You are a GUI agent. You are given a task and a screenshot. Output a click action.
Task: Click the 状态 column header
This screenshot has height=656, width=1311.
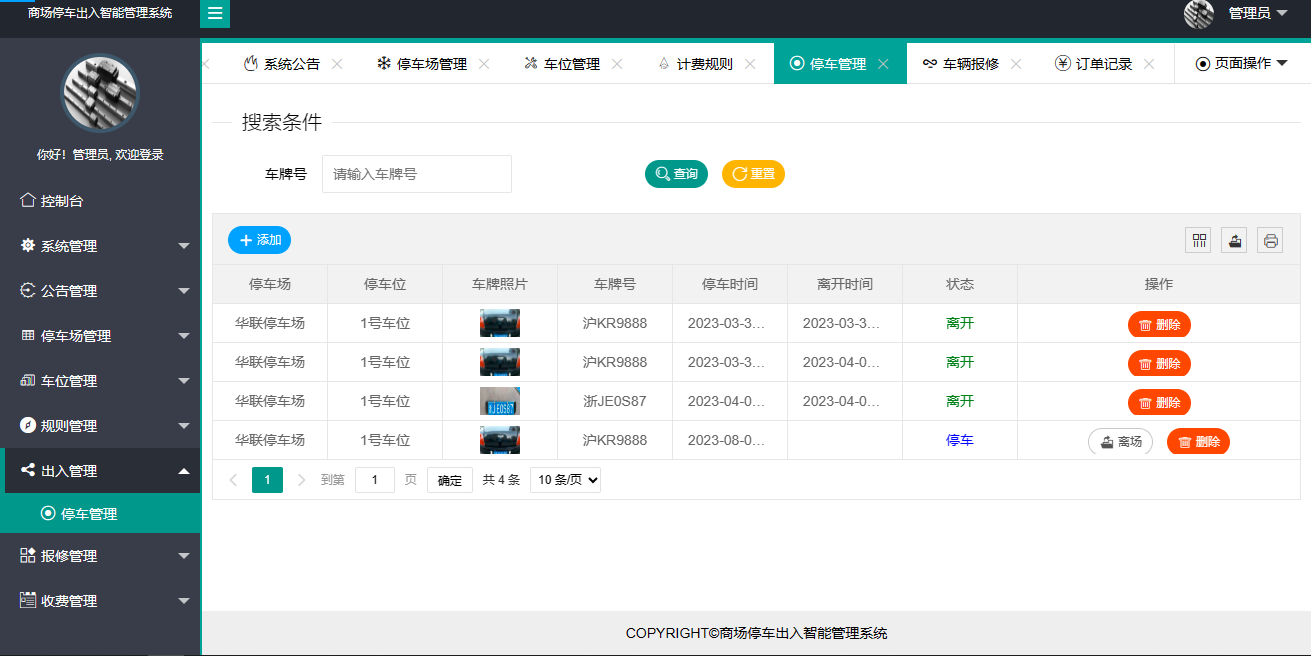(x=960, y=284)
